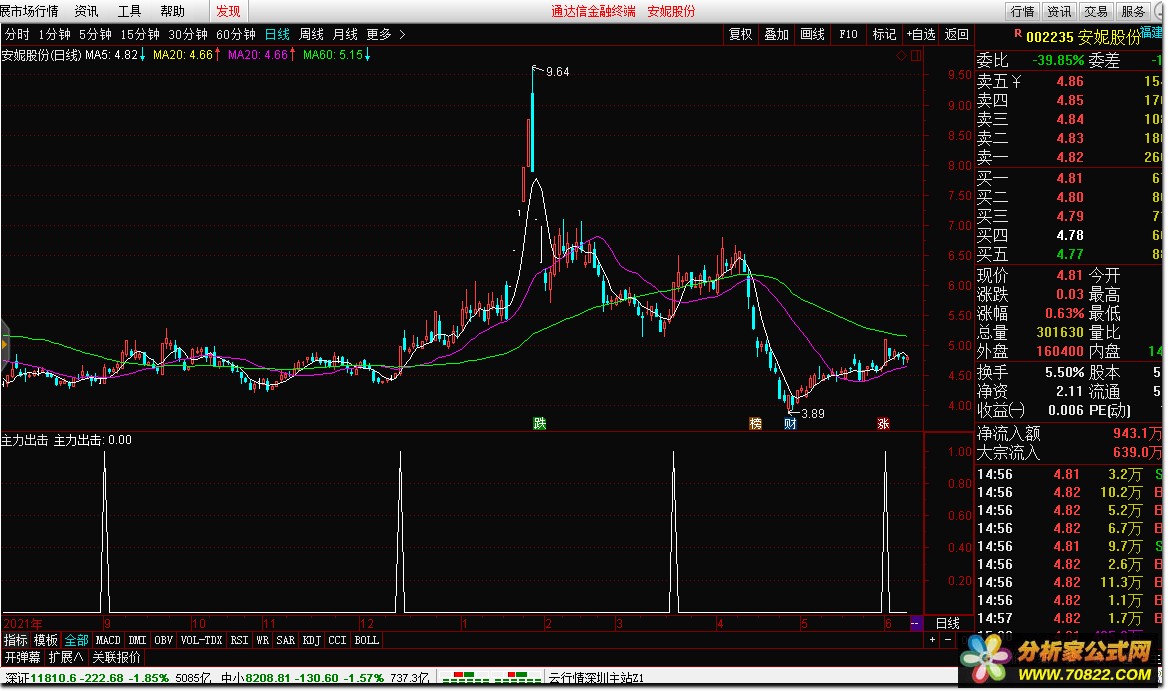Open the 服务 service button
Screen dimensions: 1168x691
(1132, 11)
